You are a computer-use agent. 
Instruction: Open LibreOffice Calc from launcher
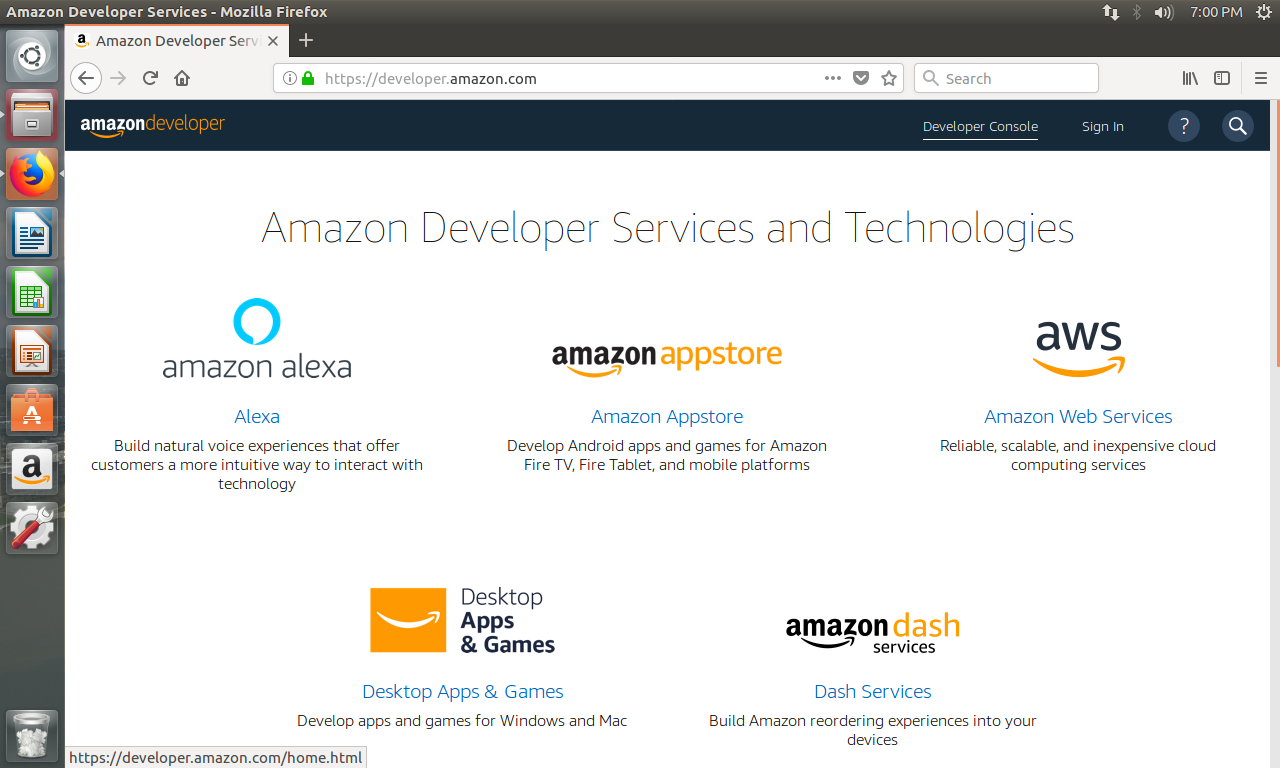coord(32,292)
